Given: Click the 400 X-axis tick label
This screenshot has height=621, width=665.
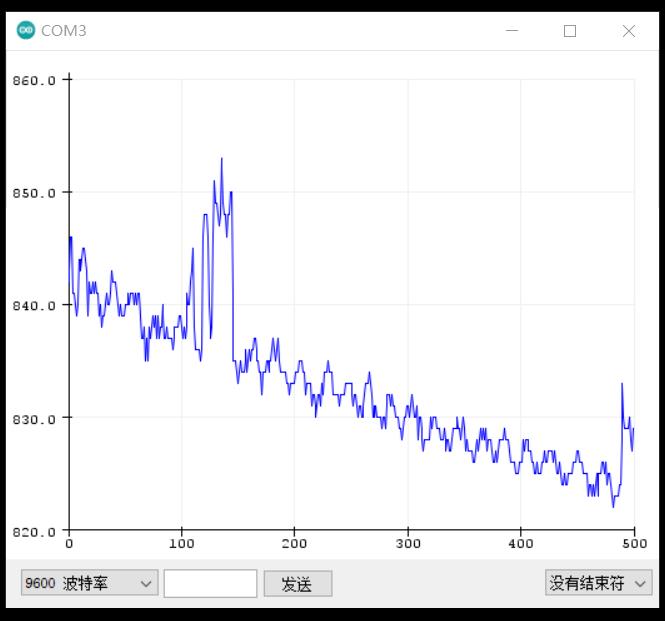Looking at the screenshot, I should (x=520, y=544).
